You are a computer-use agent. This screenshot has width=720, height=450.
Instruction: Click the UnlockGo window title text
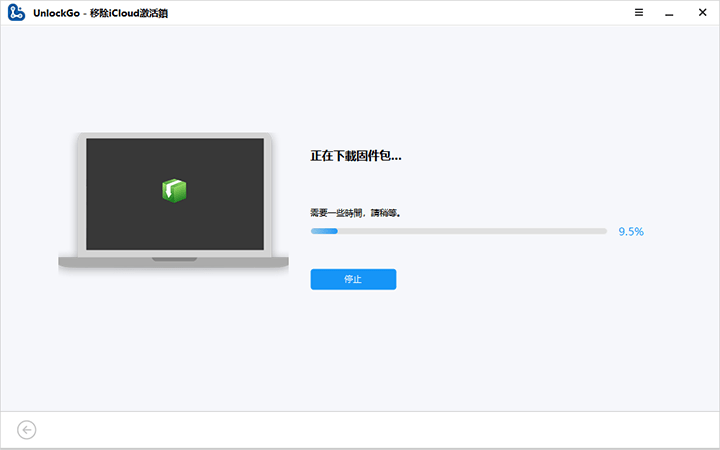(x=56, y=14)
